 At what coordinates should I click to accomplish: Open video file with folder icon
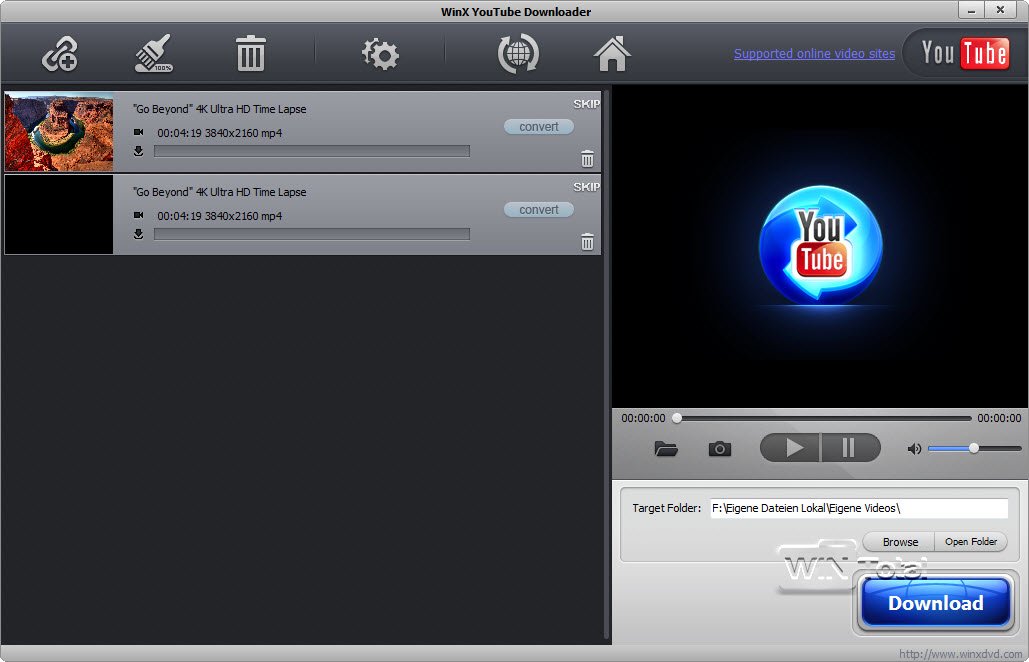coord(666,449)
